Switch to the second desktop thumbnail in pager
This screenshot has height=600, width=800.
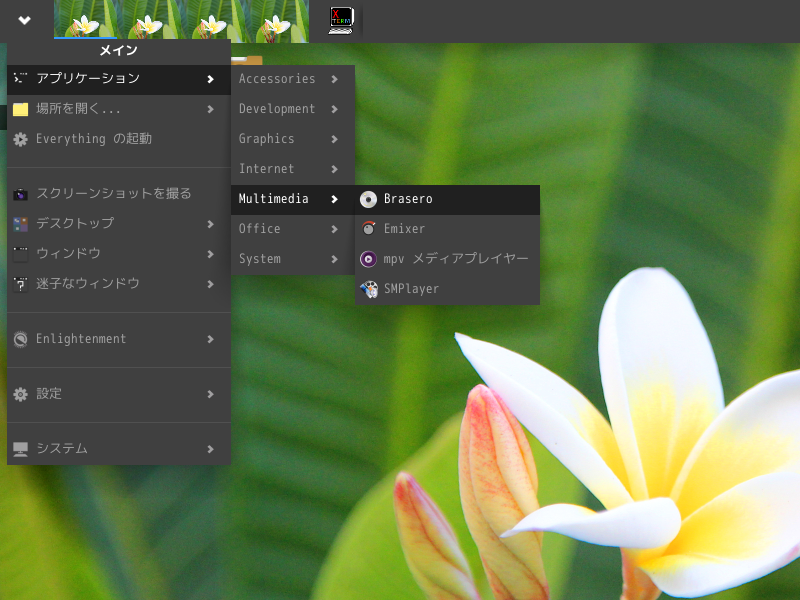tap(149, 19)
